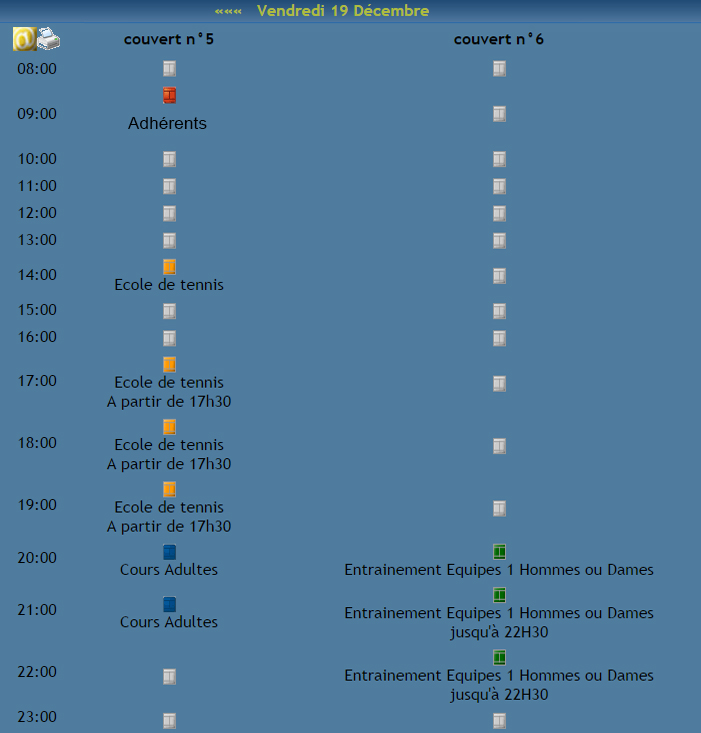
Task: Click the 08:00 time label
Action: click(37, 69)
